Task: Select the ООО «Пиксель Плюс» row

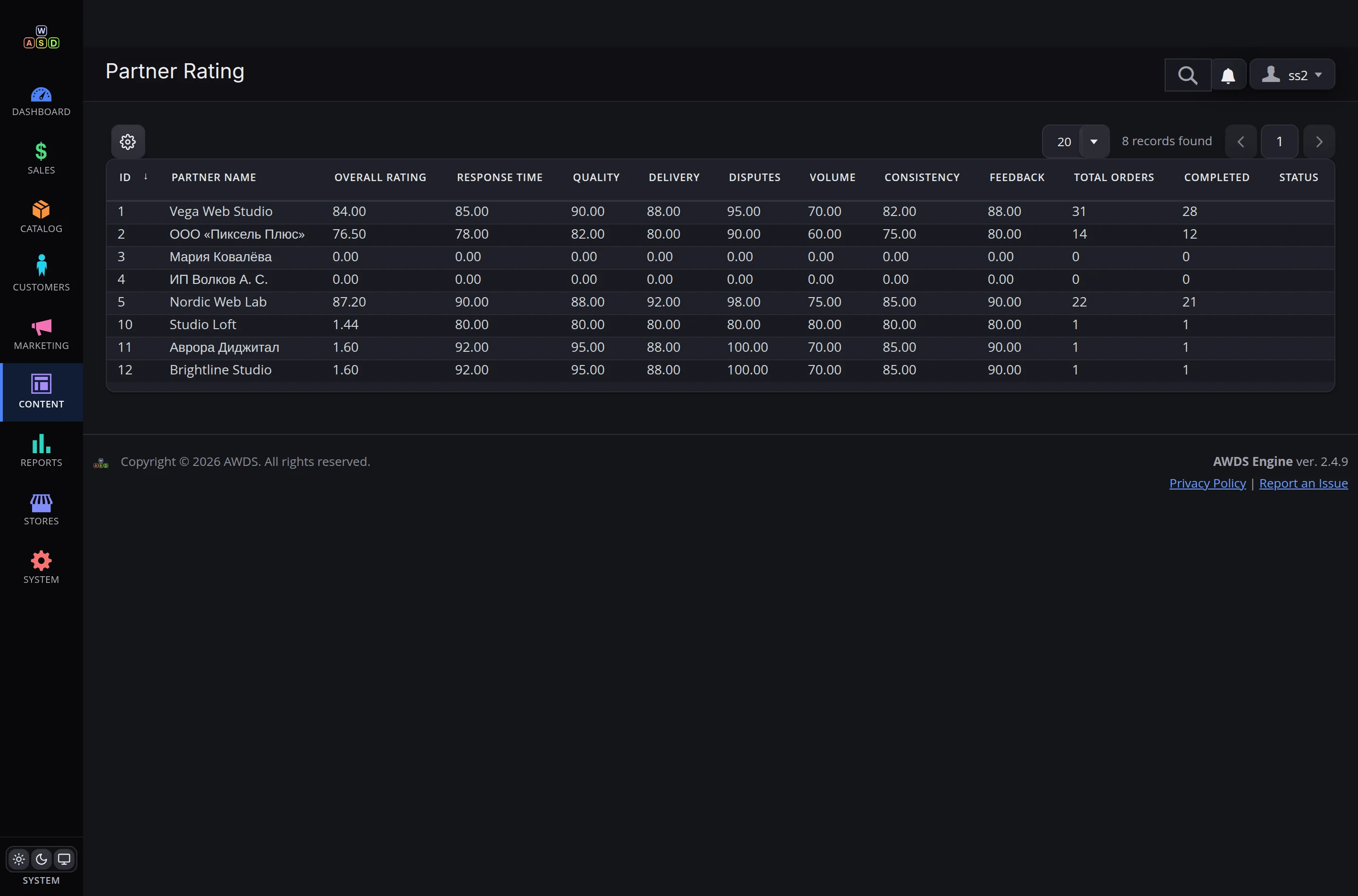Action: pyautogui.click(x=720, y=234)
